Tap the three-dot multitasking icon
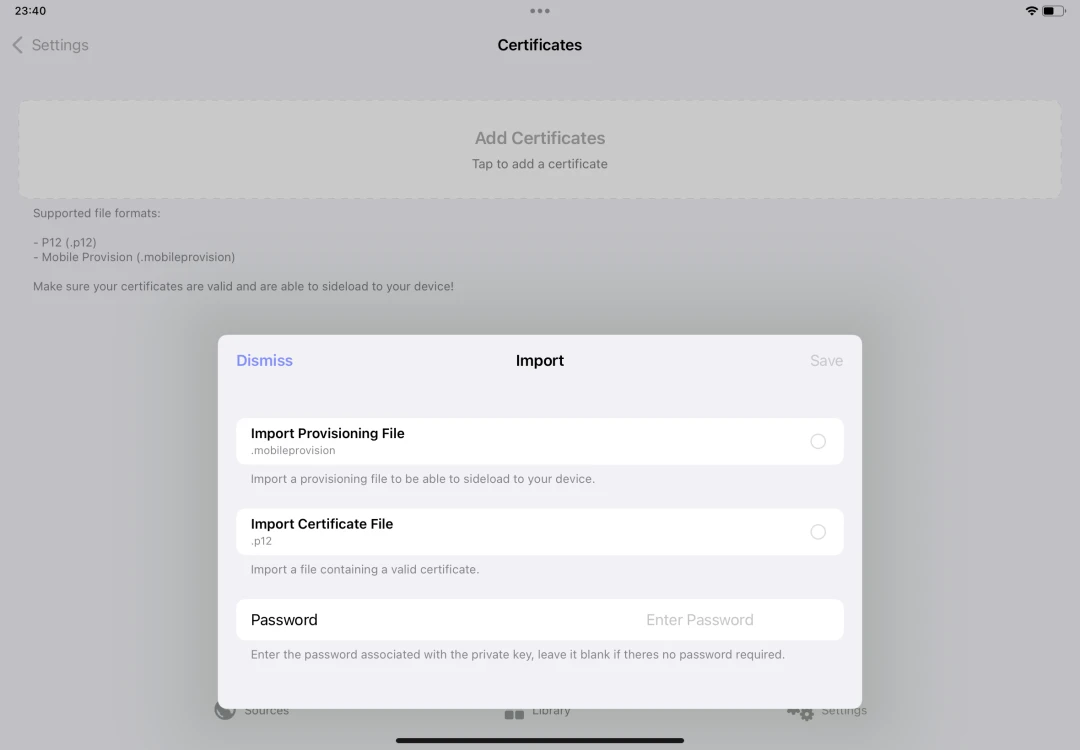Screen dimensions: 1080x750 540,11
